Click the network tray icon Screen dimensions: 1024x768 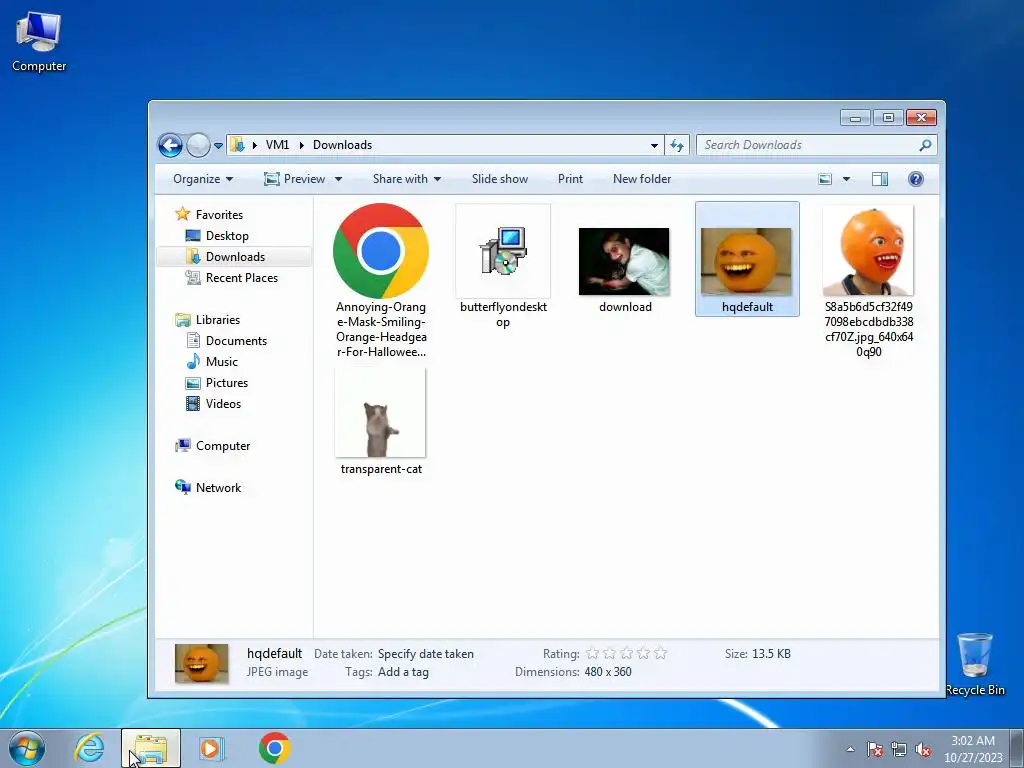click(899, 749)
